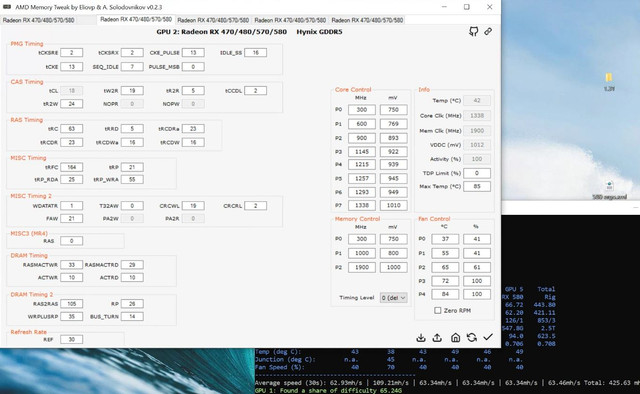Click the FAW field showing 21

(x=71, y=218)
